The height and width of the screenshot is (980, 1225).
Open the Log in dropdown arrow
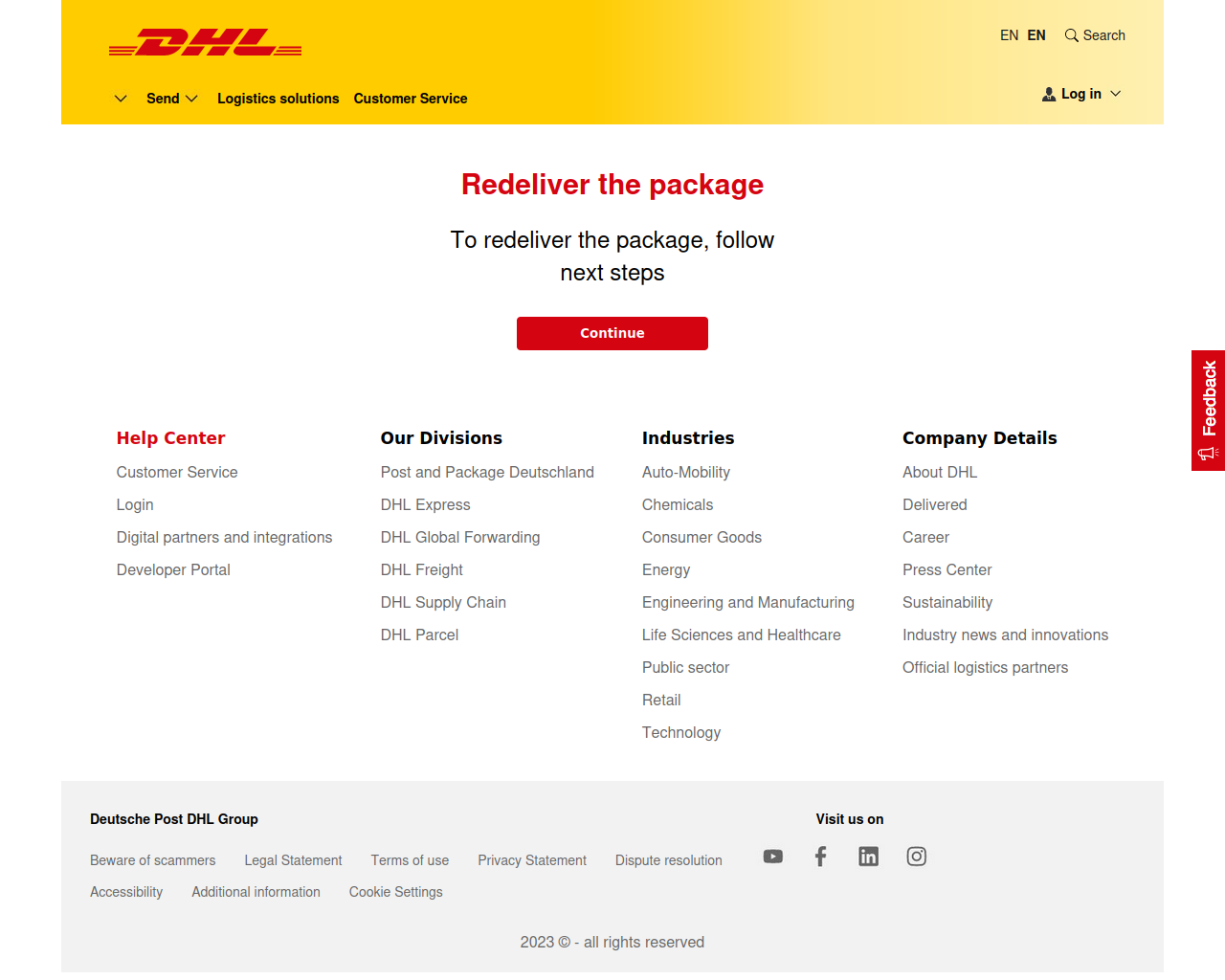[1116, 94]
